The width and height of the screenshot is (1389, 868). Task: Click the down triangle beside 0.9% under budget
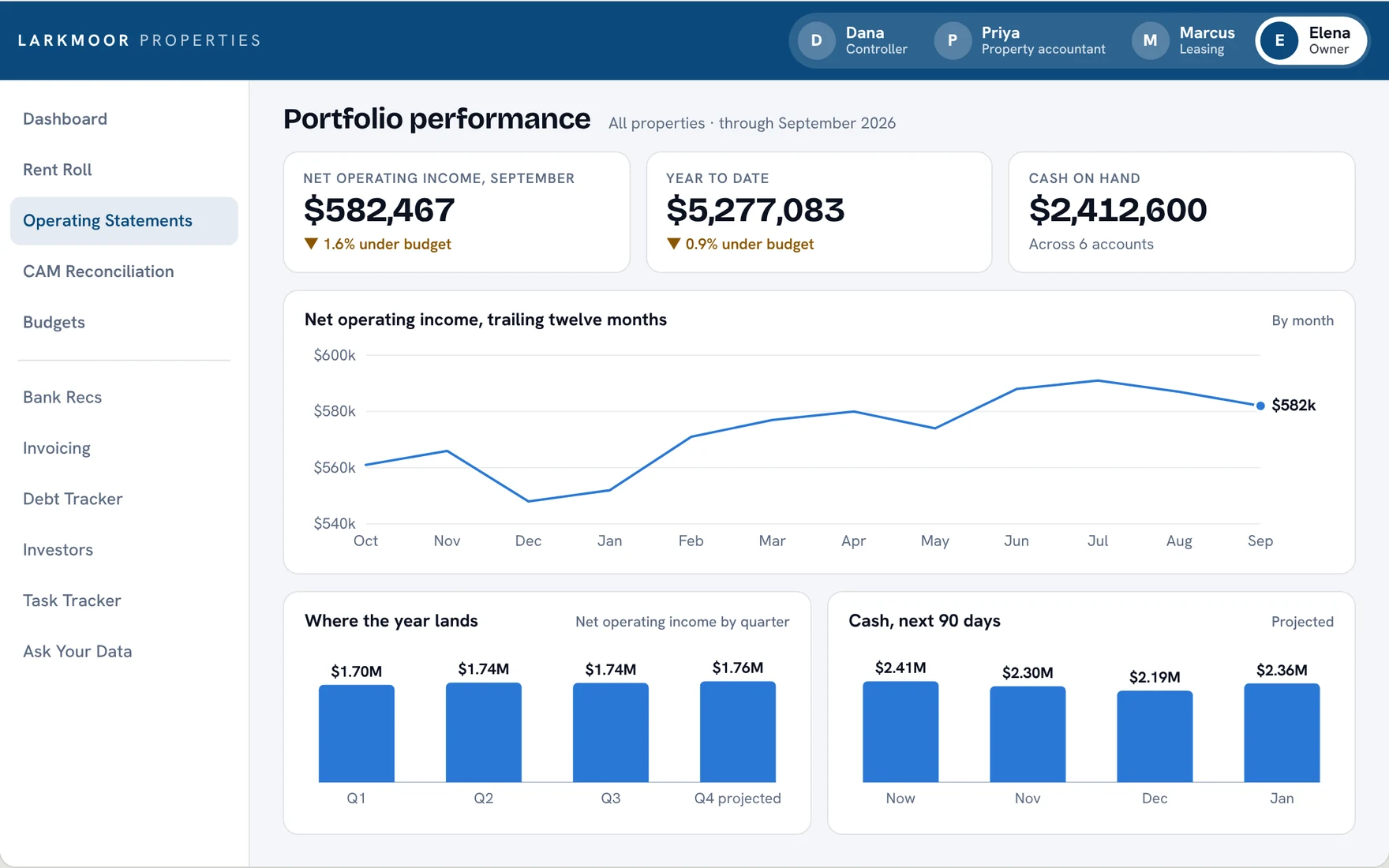coord(673,244)
